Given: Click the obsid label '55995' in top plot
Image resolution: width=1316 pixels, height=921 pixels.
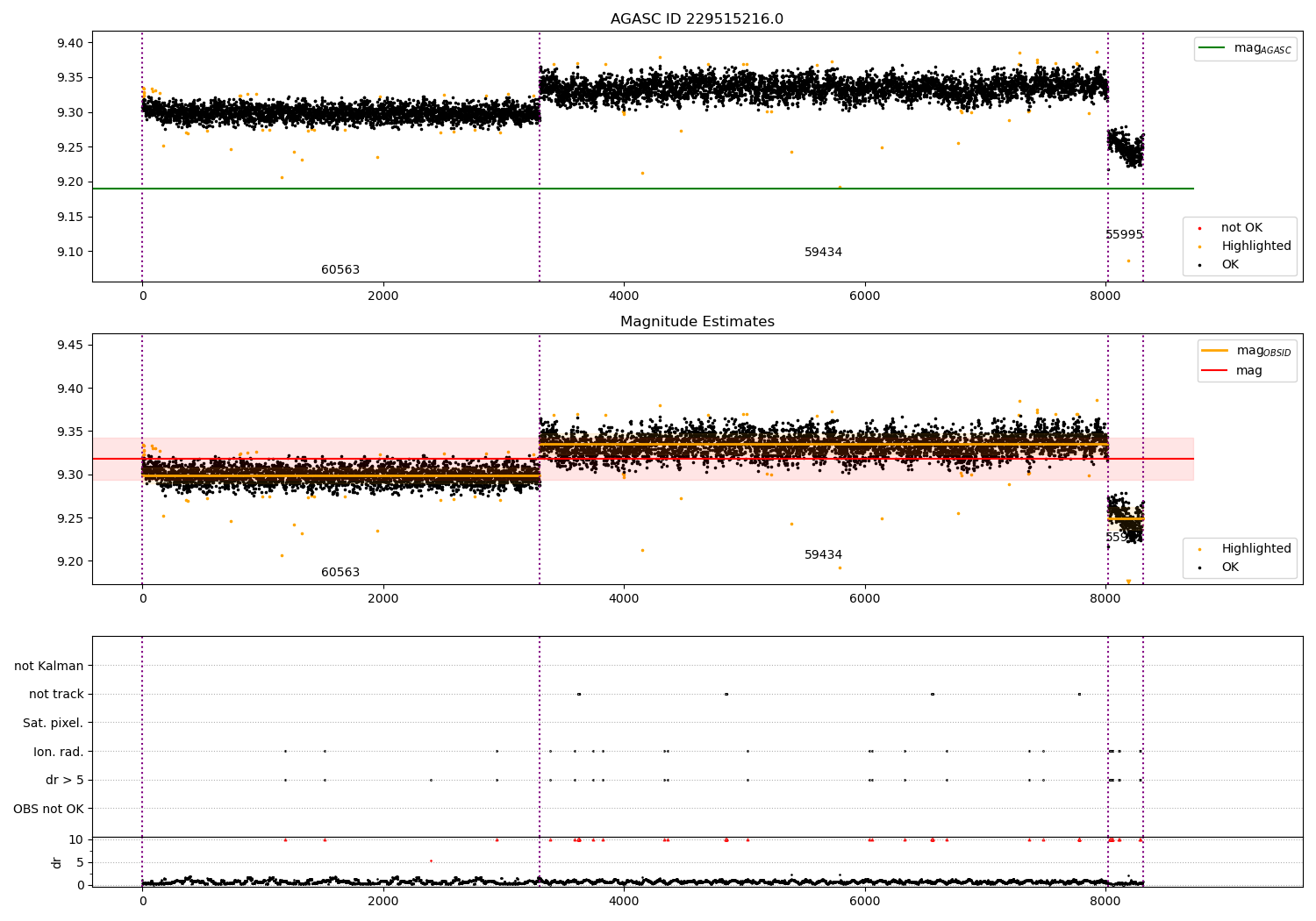Looking at the screenshot, I should (1124, 235).
